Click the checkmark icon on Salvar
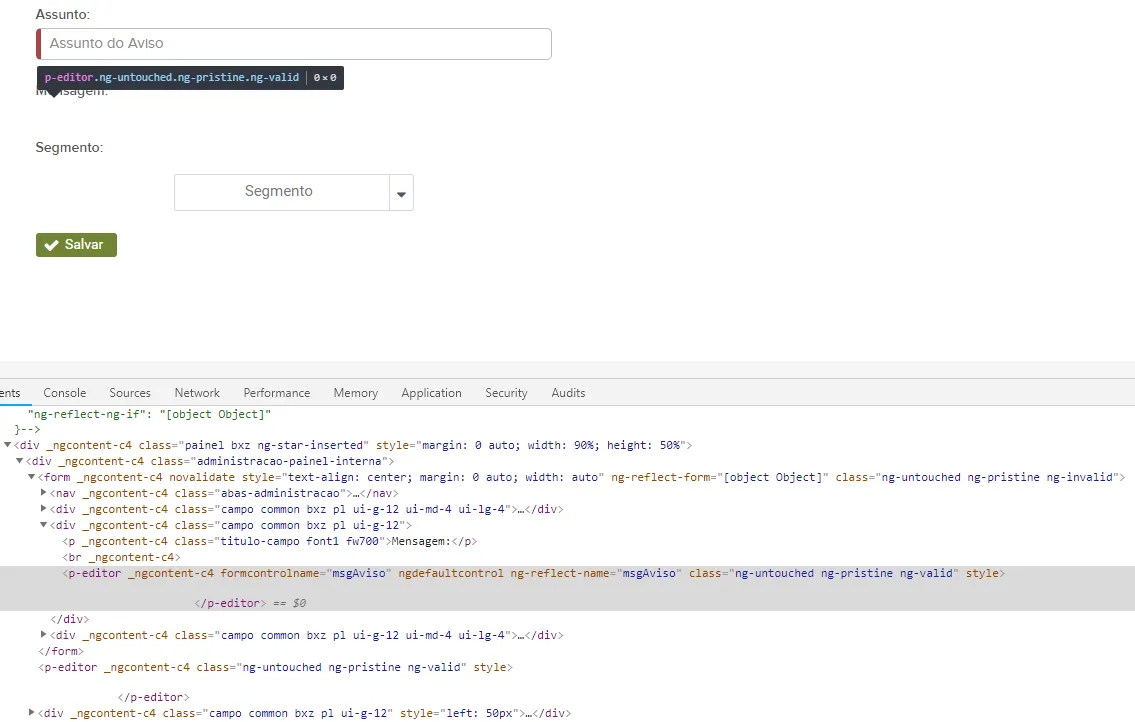The width and height of the screenshot is (1135, 722). pyautogui.click(x=51, y=245)
